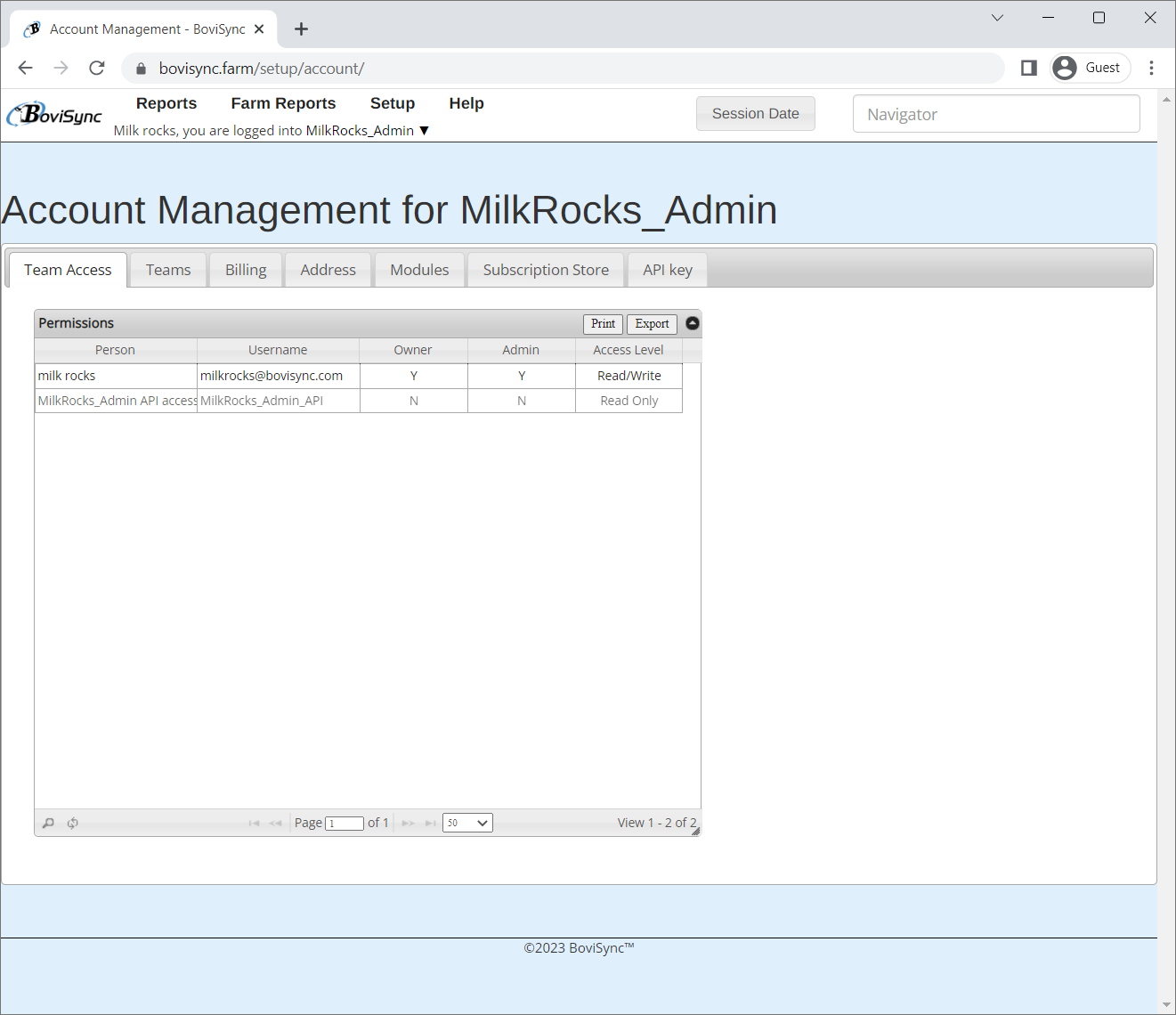Image resolution: width=1176 pixels, height=1015 pixels.
Task: Select the MilkRocks_Admin API access person row
Action: click(116, 401)
